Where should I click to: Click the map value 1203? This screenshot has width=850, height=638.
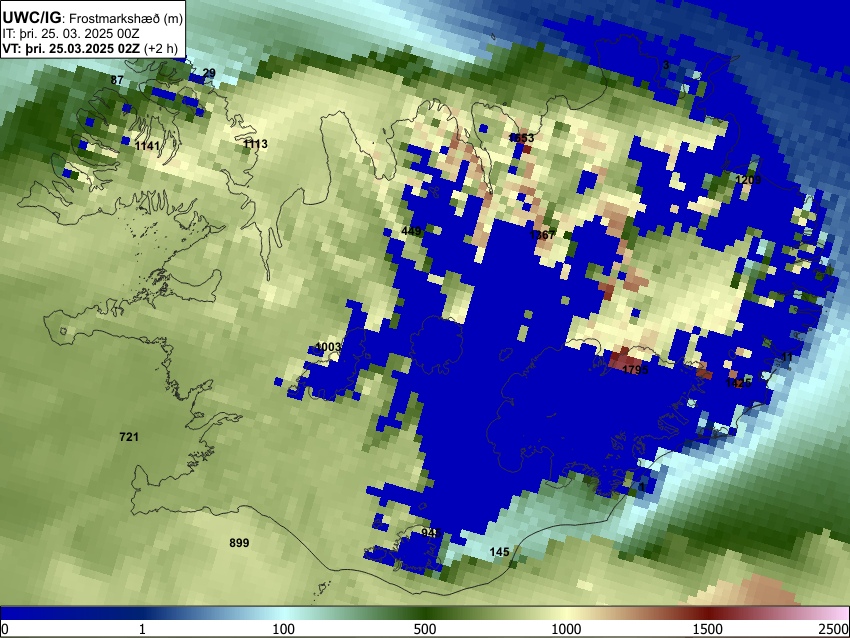click(x=749, y=179)
